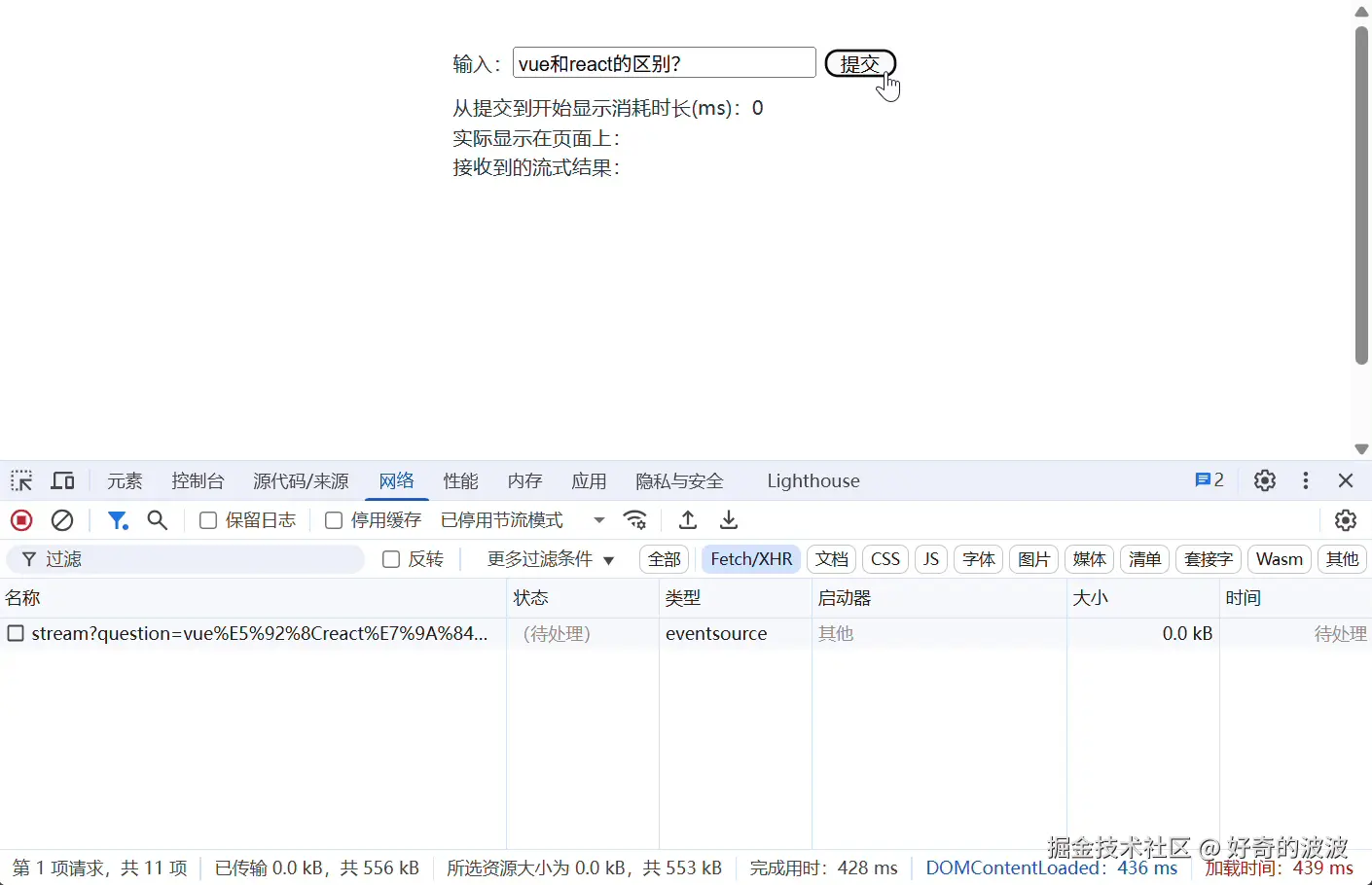Toggle the device emulation toolbar

(62, 480)
